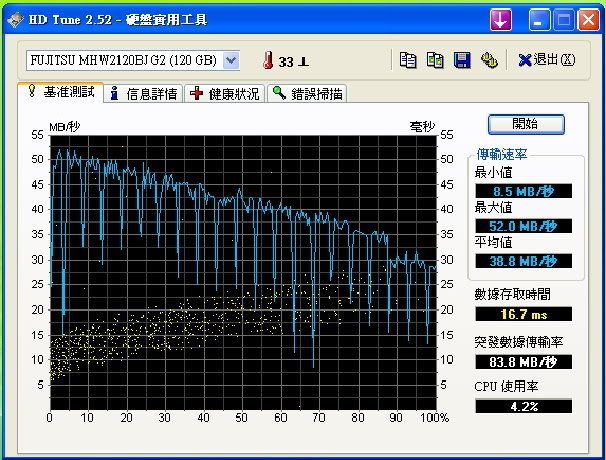Click the 16.7 ms access time field

[523, 314]
